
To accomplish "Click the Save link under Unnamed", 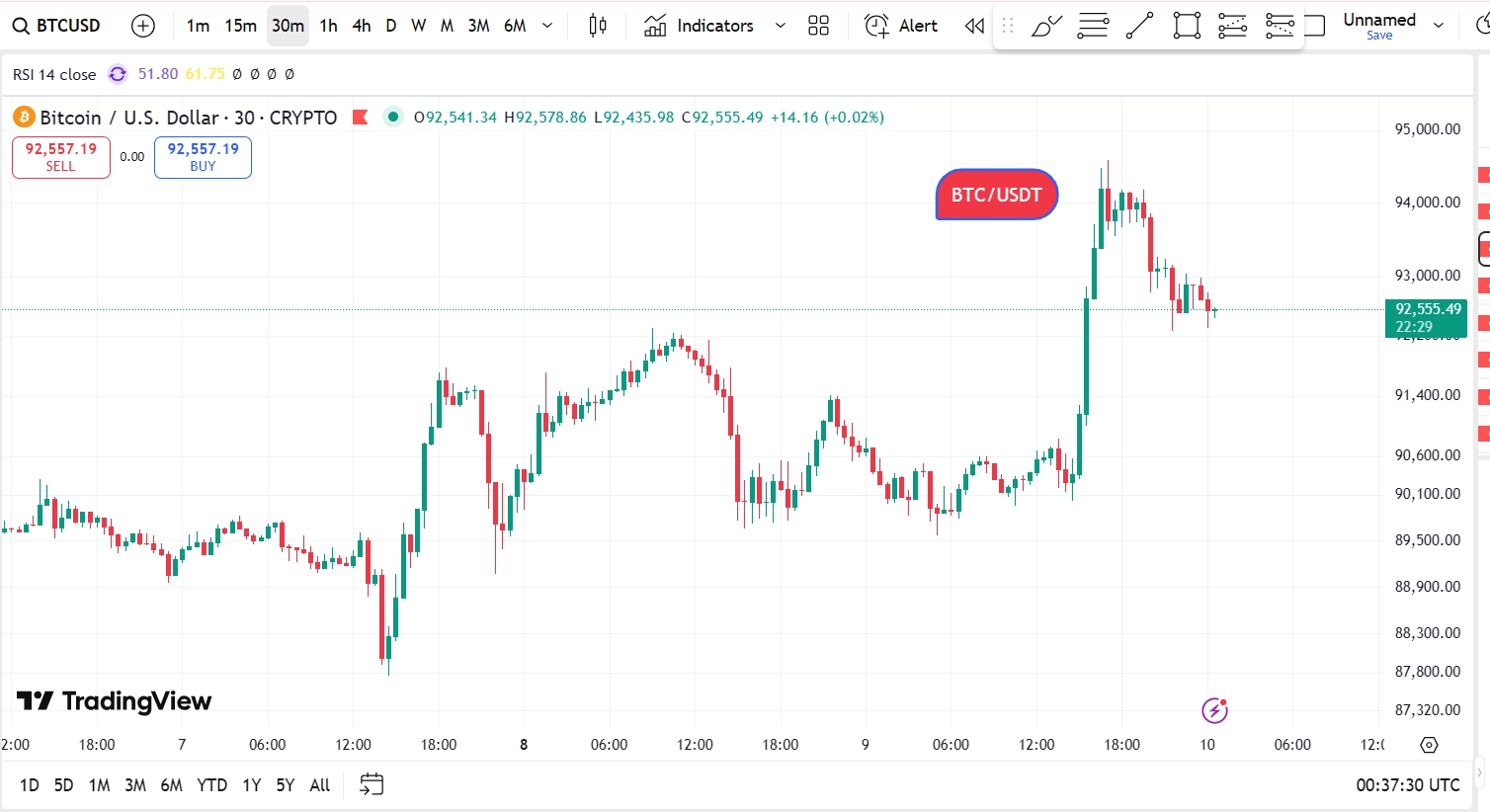I will [x=1378, y=35].
